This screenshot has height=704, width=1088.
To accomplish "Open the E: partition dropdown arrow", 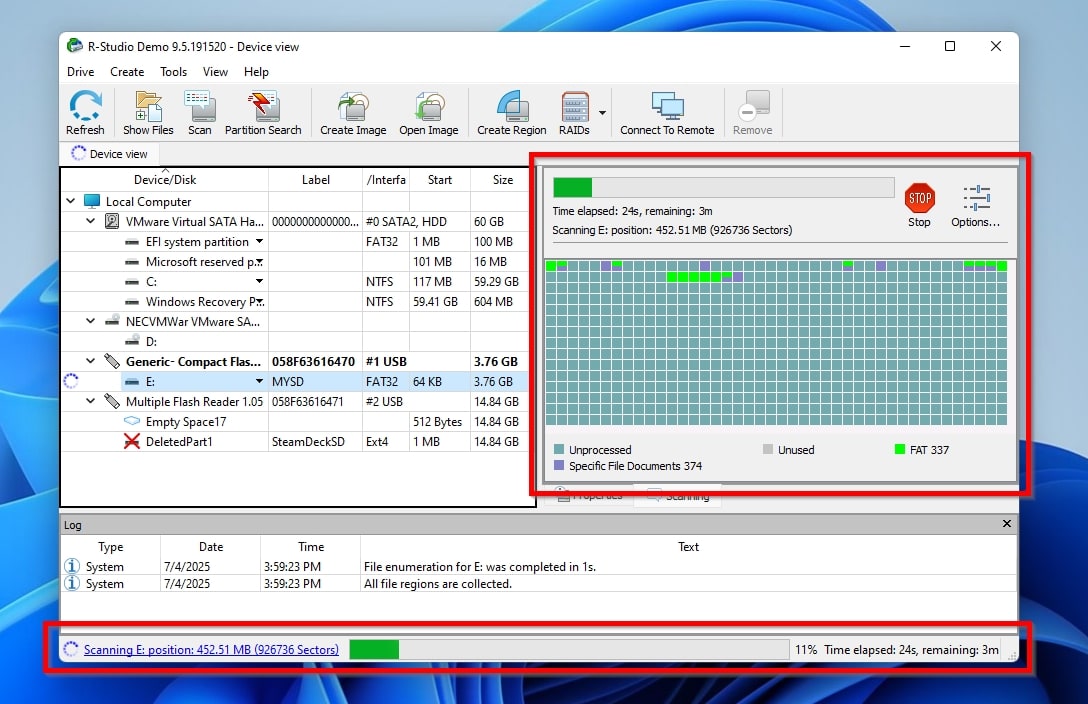I will [x=260, y=381].
